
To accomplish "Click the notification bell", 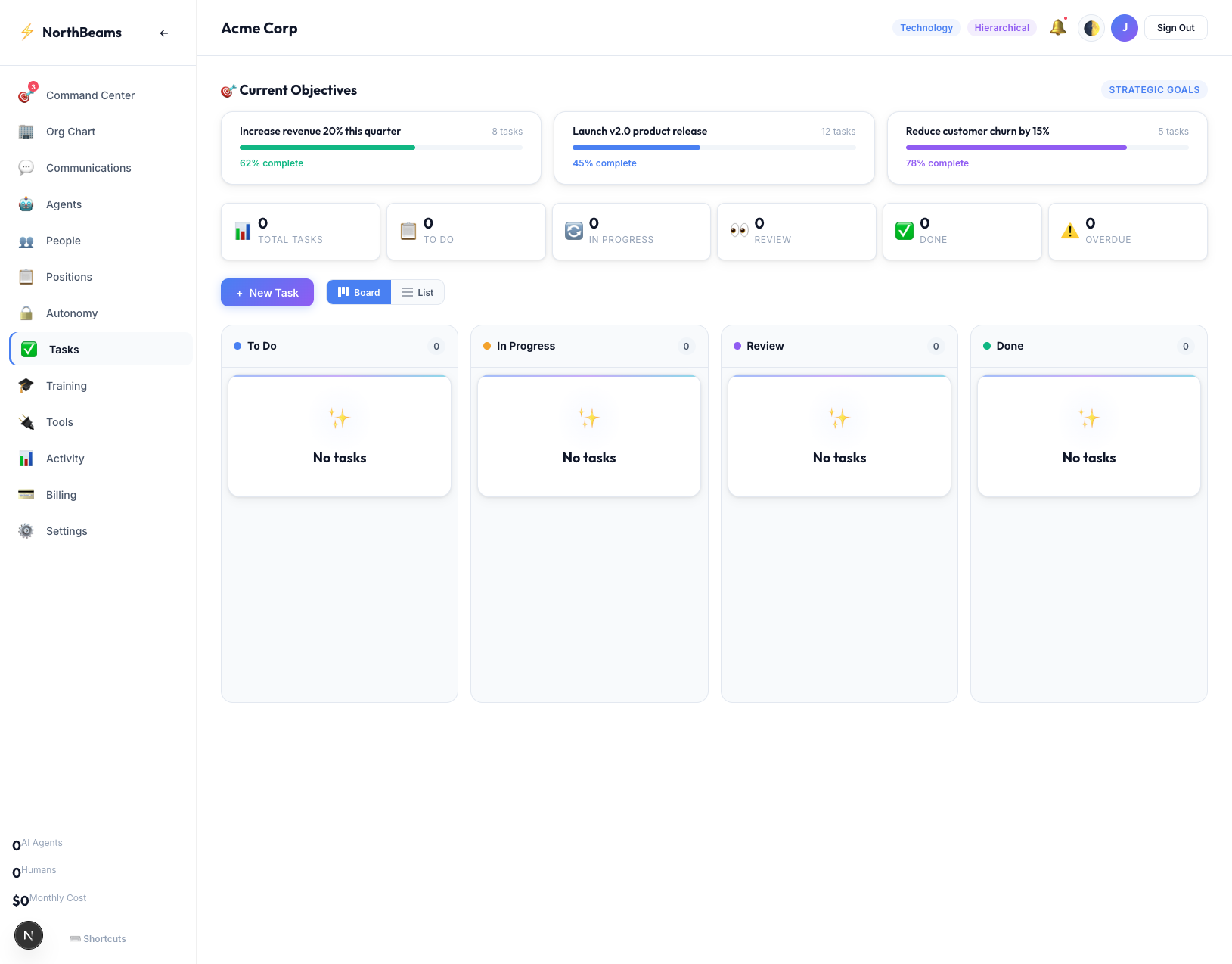I will pyautogui.click(x=1057, y=27).
